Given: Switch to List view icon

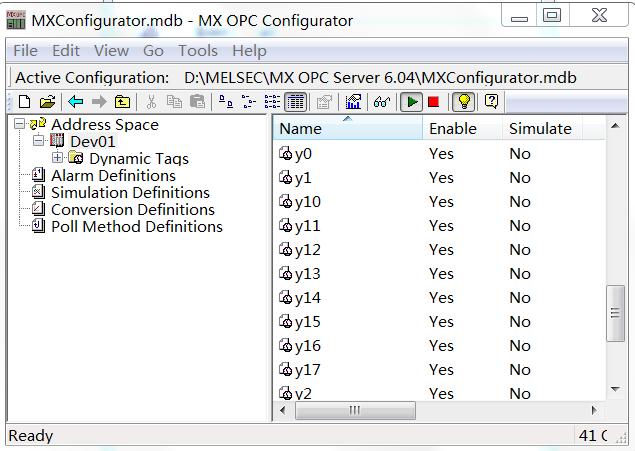Looking at the screenshot, I should point(272,102).
